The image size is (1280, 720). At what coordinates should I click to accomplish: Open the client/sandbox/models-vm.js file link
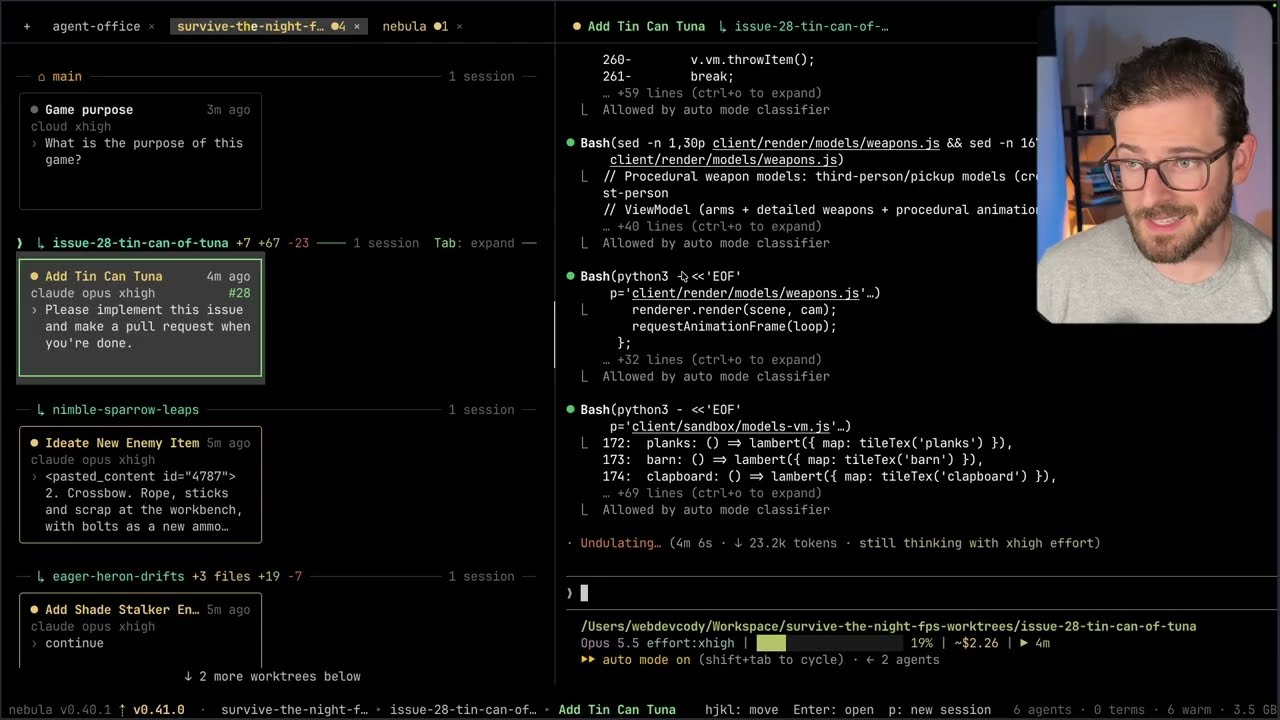click(x=731, y=426)
